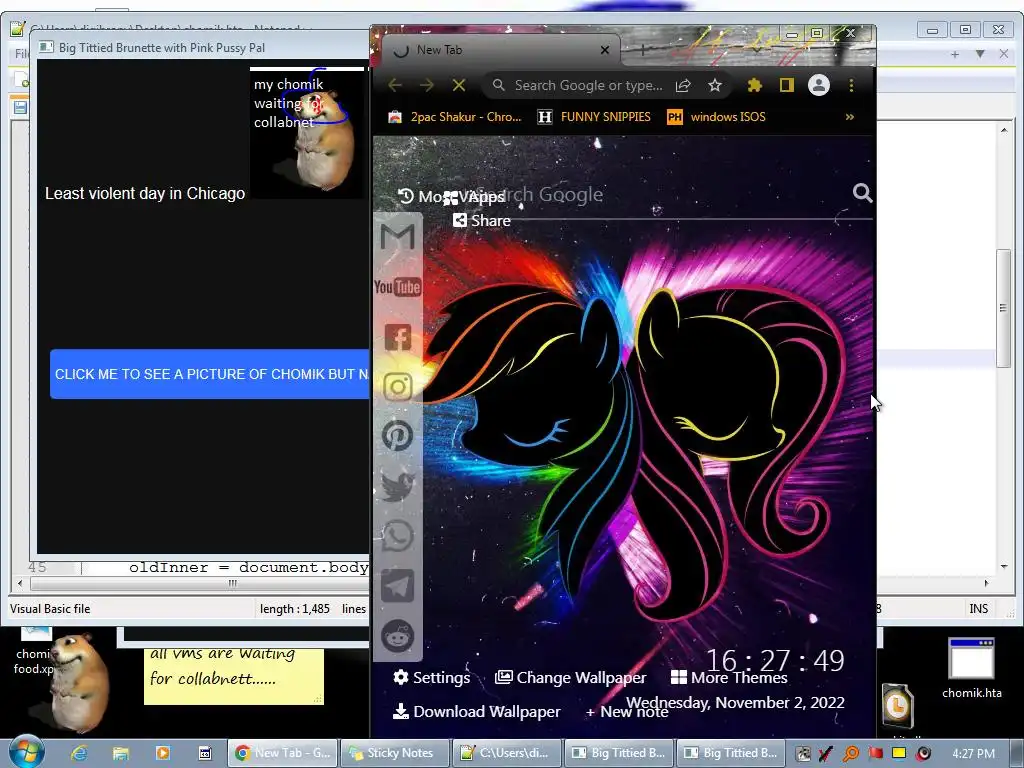Open the windows ISOS bookmark
The image size is (1024, 768).
[x=716, y=117]
